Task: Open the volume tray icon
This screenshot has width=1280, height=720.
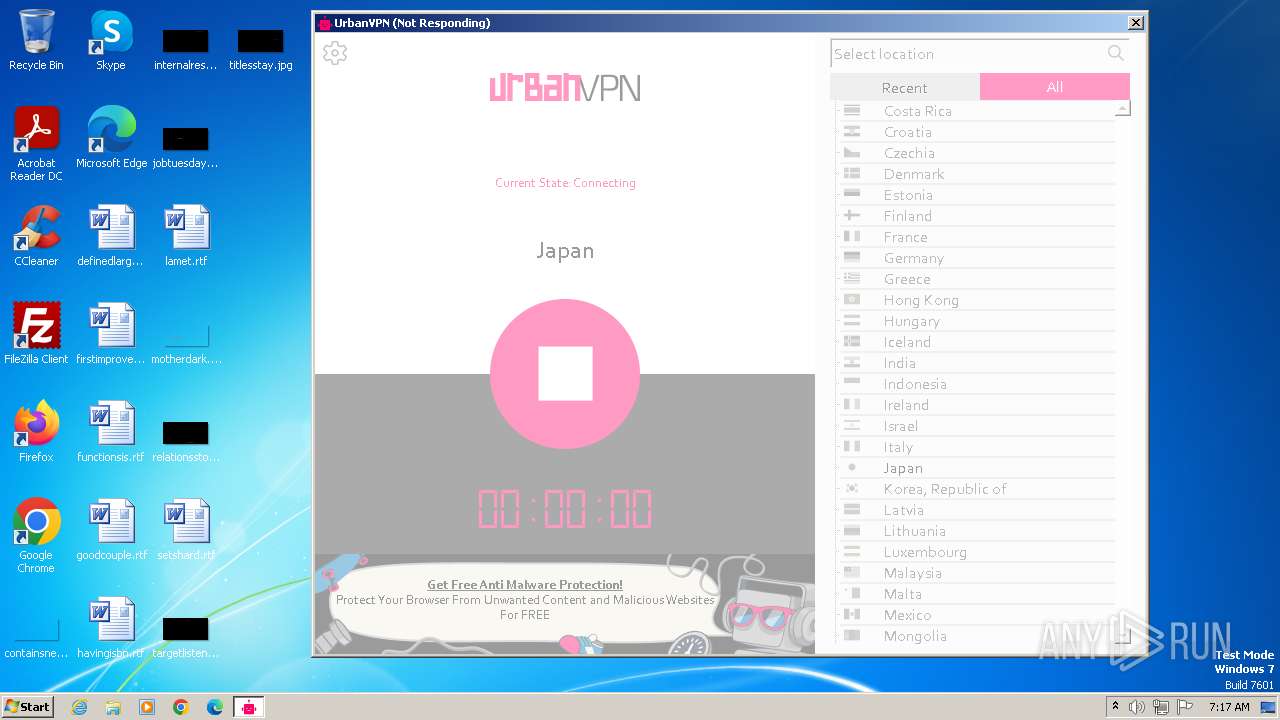Action: pyautogui.click(x=1137, y=707)
